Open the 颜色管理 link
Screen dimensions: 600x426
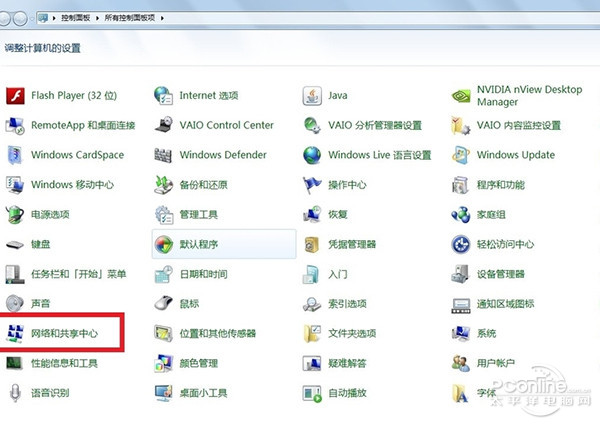(x=199, y=363)
